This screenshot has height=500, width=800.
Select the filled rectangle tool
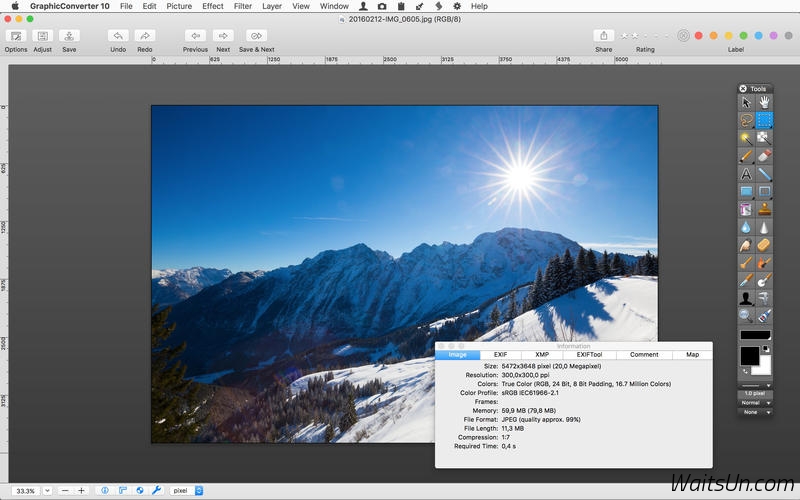tap(746, 192)
